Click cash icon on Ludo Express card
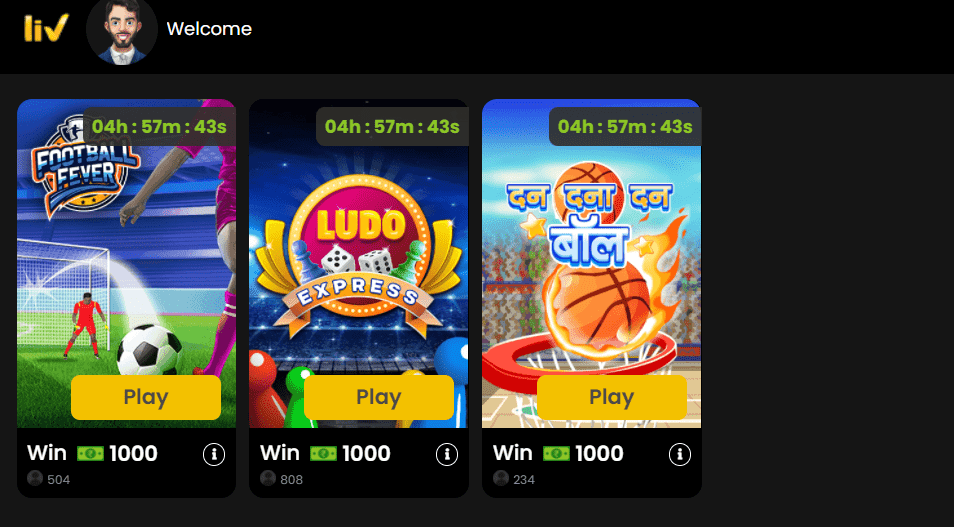Image resolution: width=954 pixels, height=527 pixels. pyautogui.click(x=324, y=453)
